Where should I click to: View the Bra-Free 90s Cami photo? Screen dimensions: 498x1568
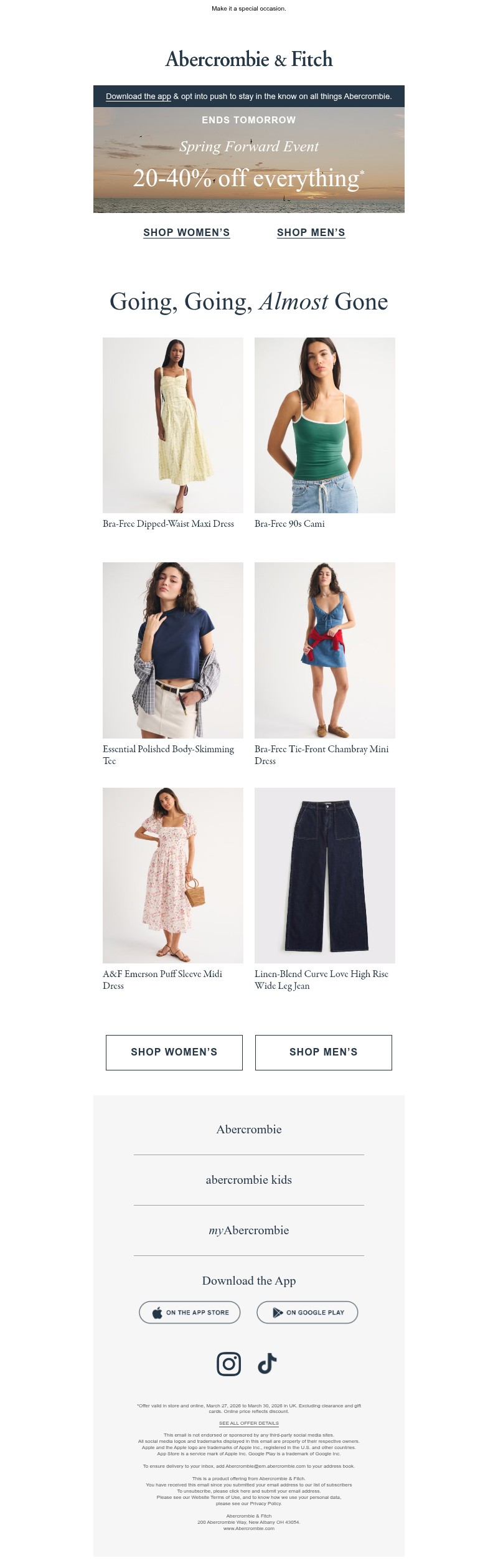pyautogui.click(x=325, y=425)
